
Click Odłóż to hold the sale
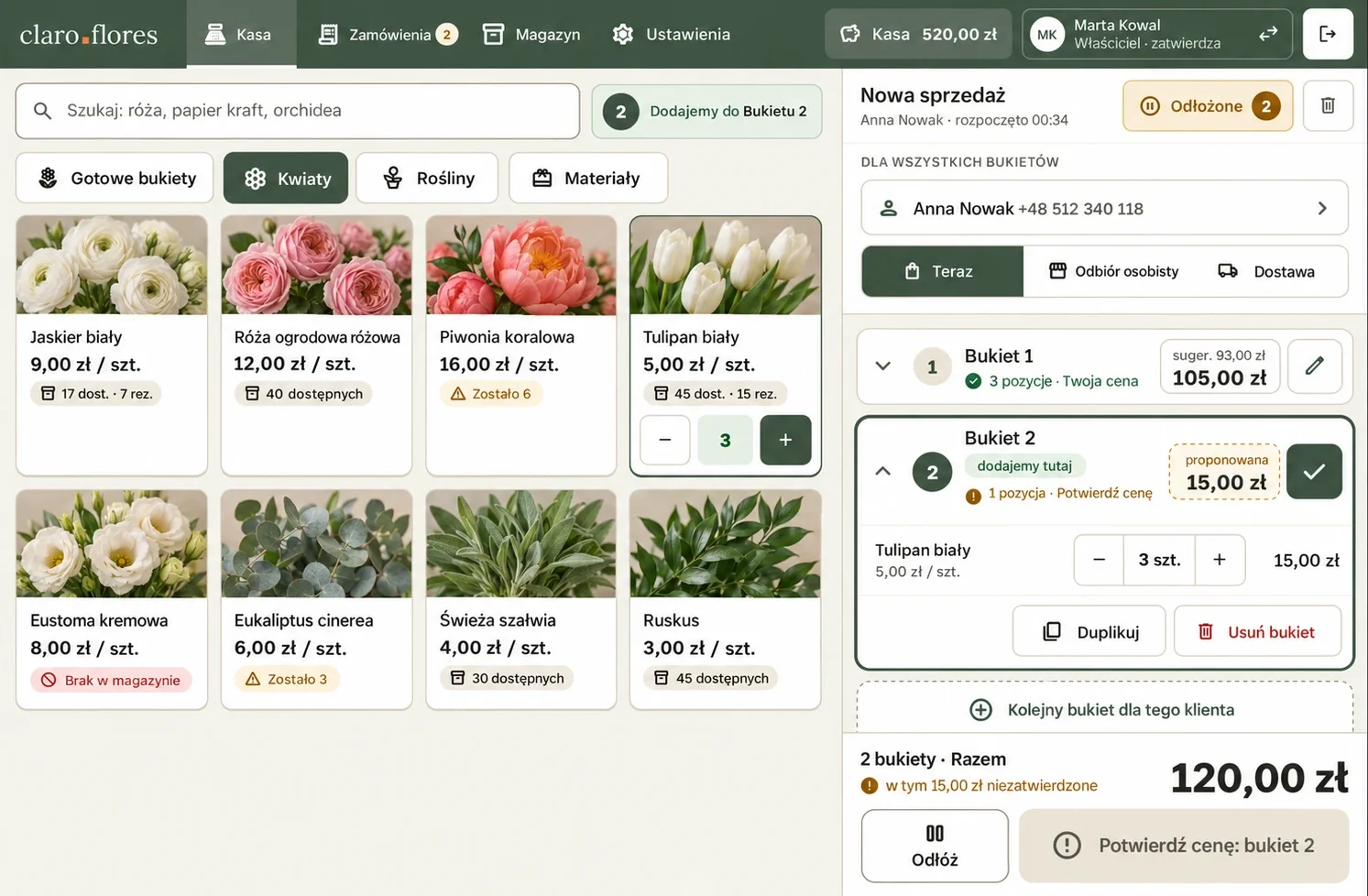click(x=935, y=846)
